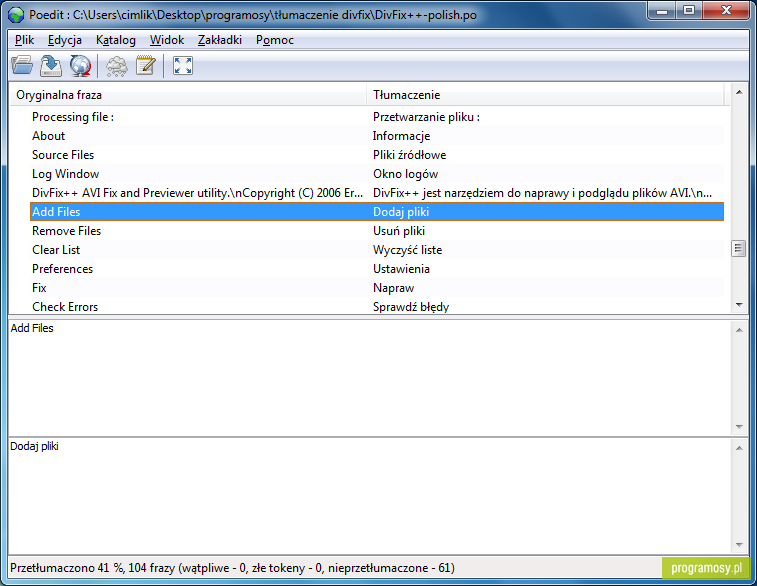Toggle full screen mode icon
Viewport: 757px width, 586px height.
click(183, 65)
